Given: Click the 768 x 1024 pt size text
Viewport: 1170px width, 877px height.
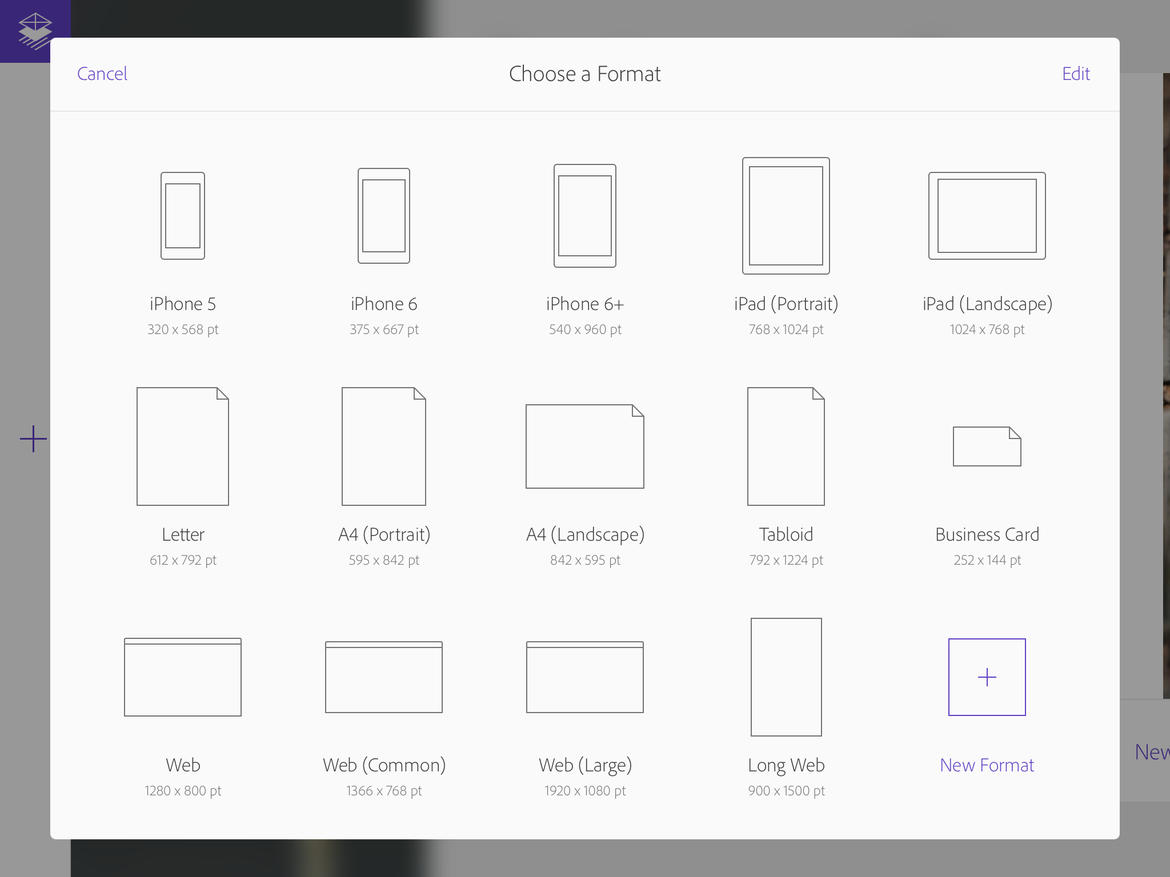Looking at the screenshot, I should (x=786, y=329).
